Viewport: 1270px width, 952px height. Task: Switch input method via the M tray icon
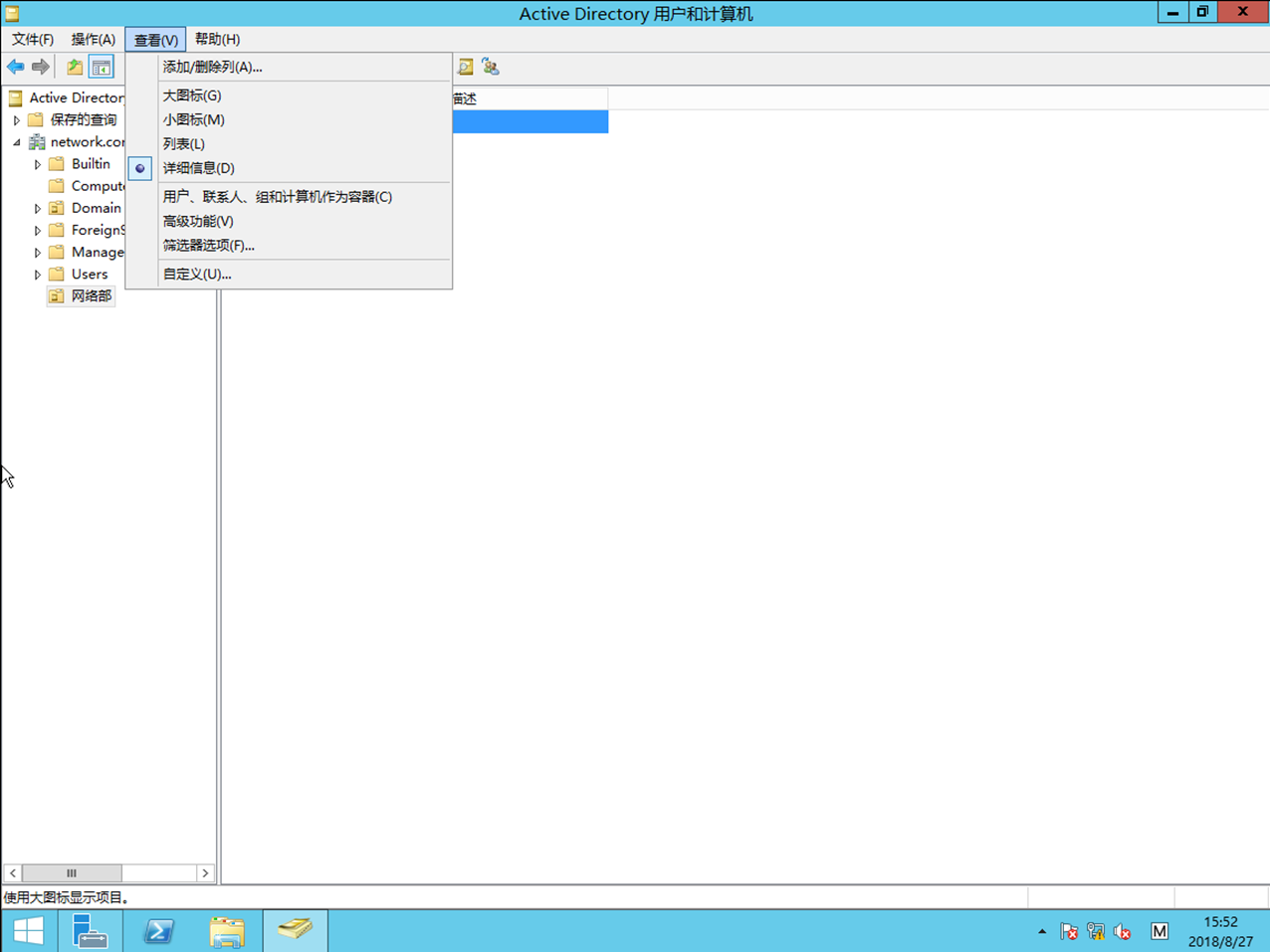1160,932
